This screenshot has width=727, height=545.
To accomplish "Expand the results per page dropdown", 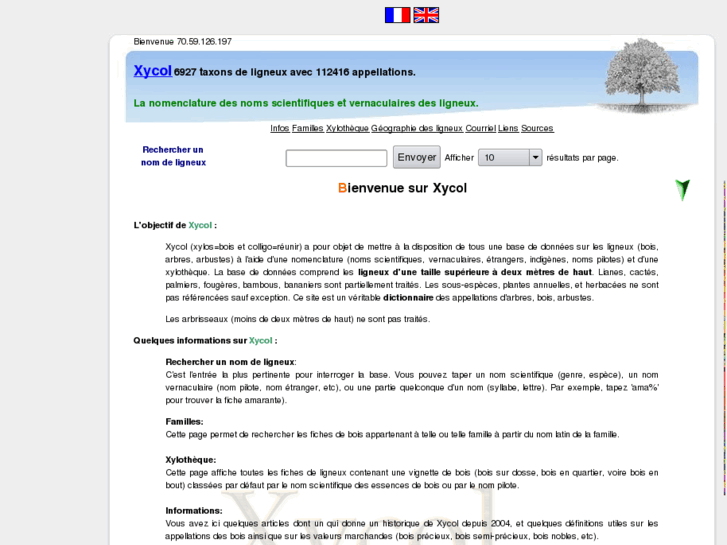I will pyautogui.click(x=510, y=158).
